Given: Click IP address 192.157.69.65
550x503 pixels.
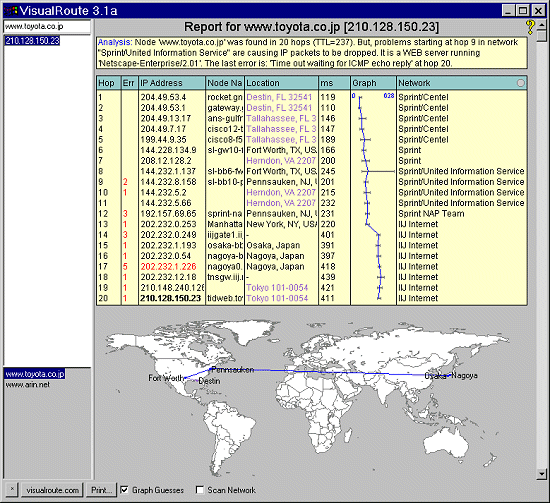Looking at the screenshot, I should click(x=168, y=214).
